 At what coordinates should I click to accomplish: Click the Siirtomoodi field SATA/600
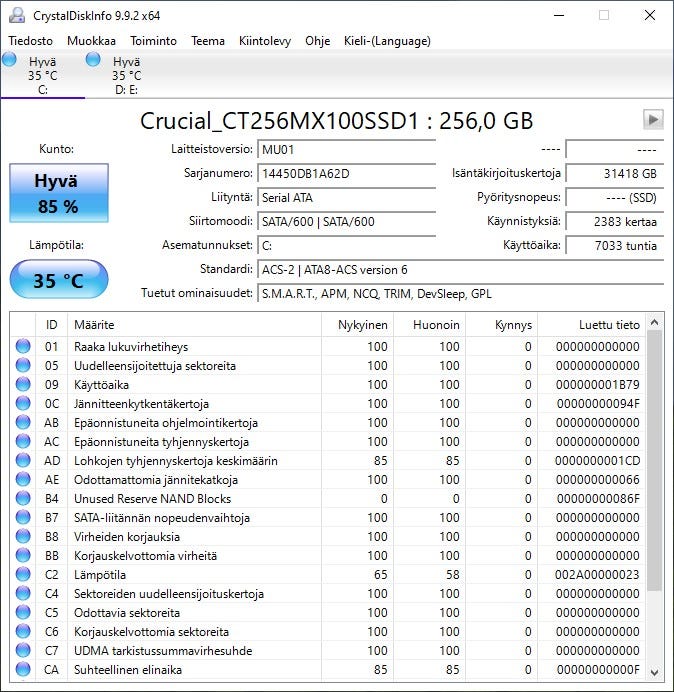pyautogui.click(x=346, y=222)
